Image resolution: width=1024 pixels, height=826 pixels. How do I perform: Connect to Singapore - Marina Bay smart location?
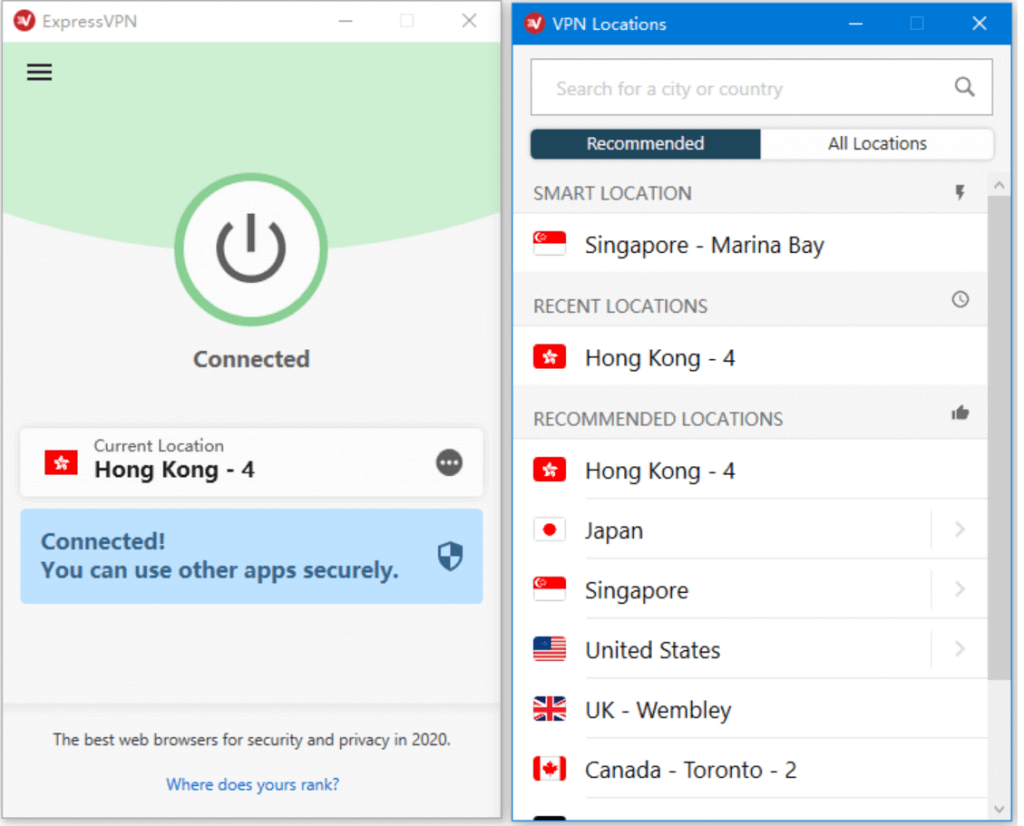coord(750,244)
